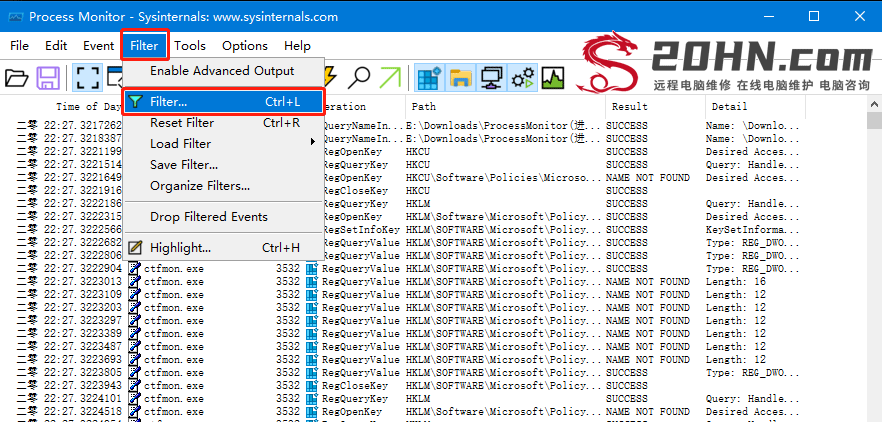Click the Save toolbar icon
882x422 pixels.
click(x=47, y=78)
